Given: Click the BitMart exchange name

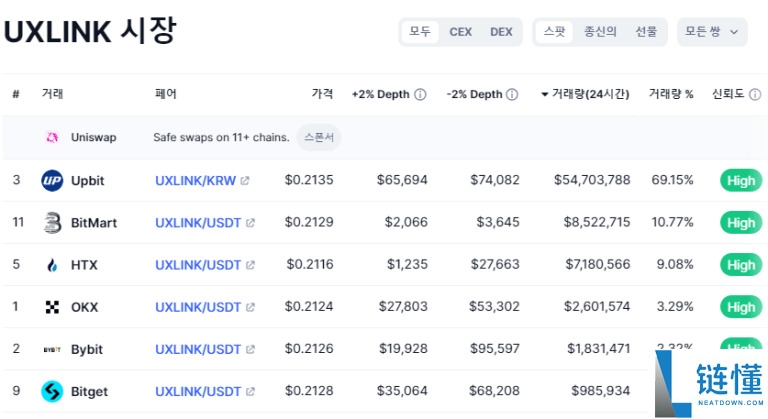Looking at the screenshot, I should (x=94, y=223).
